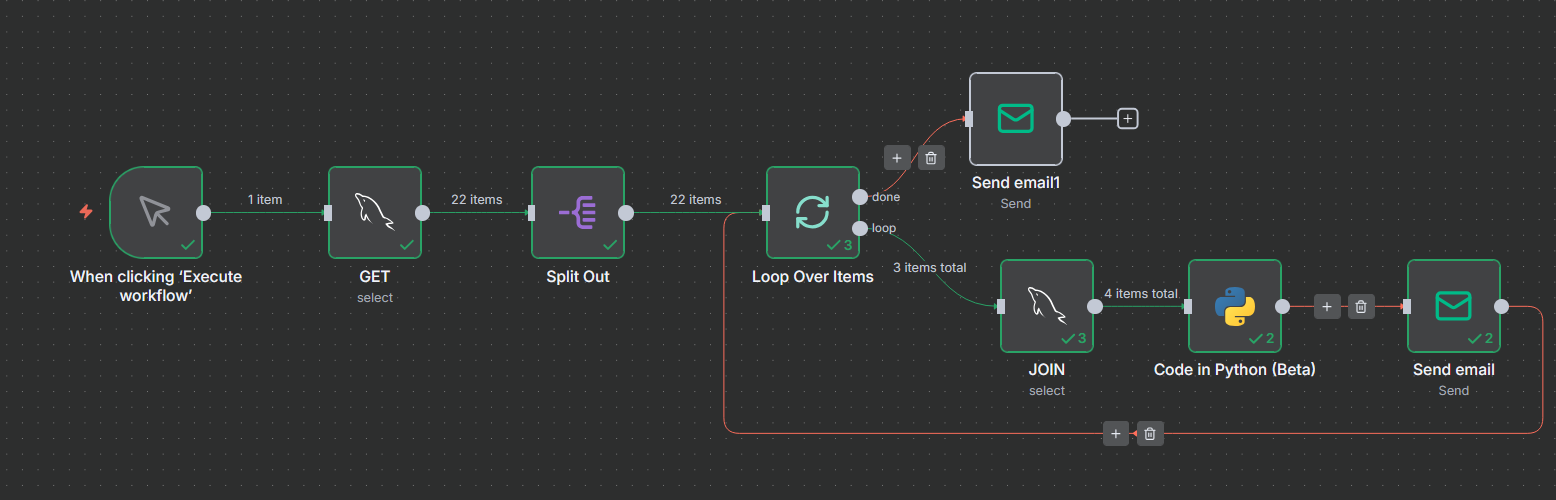Click the "22 items" label after Split Out
The width and height of the screenshot is (1556, 500).
coord(695,200)
